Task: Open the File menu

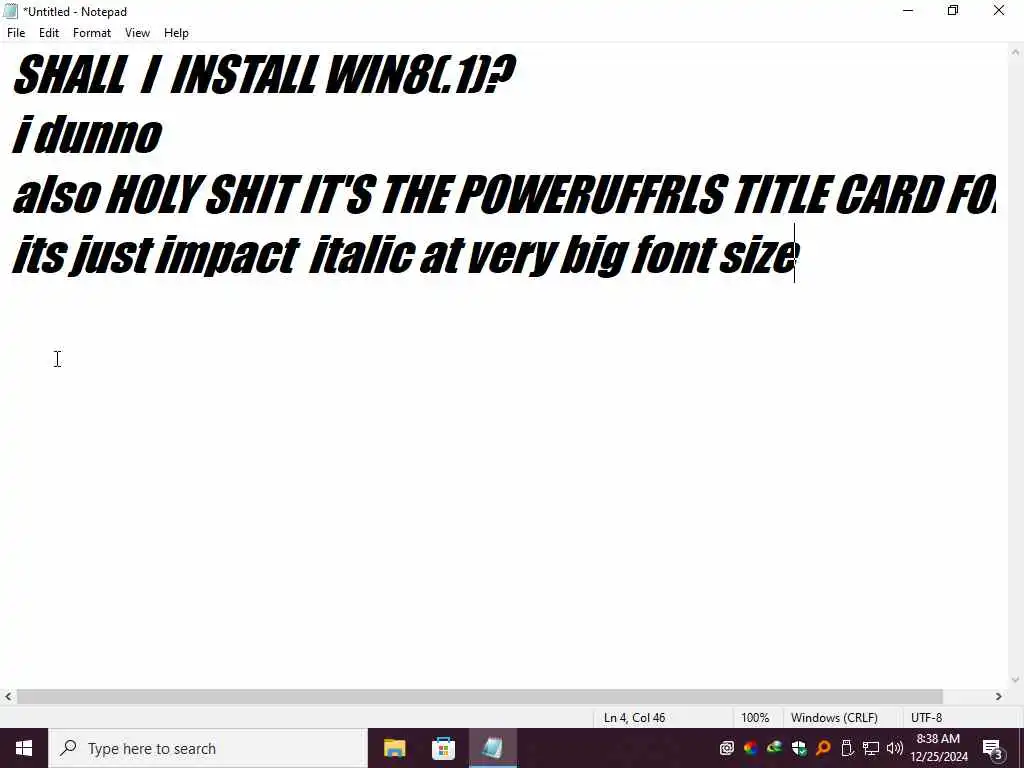Action: (16, 33)
